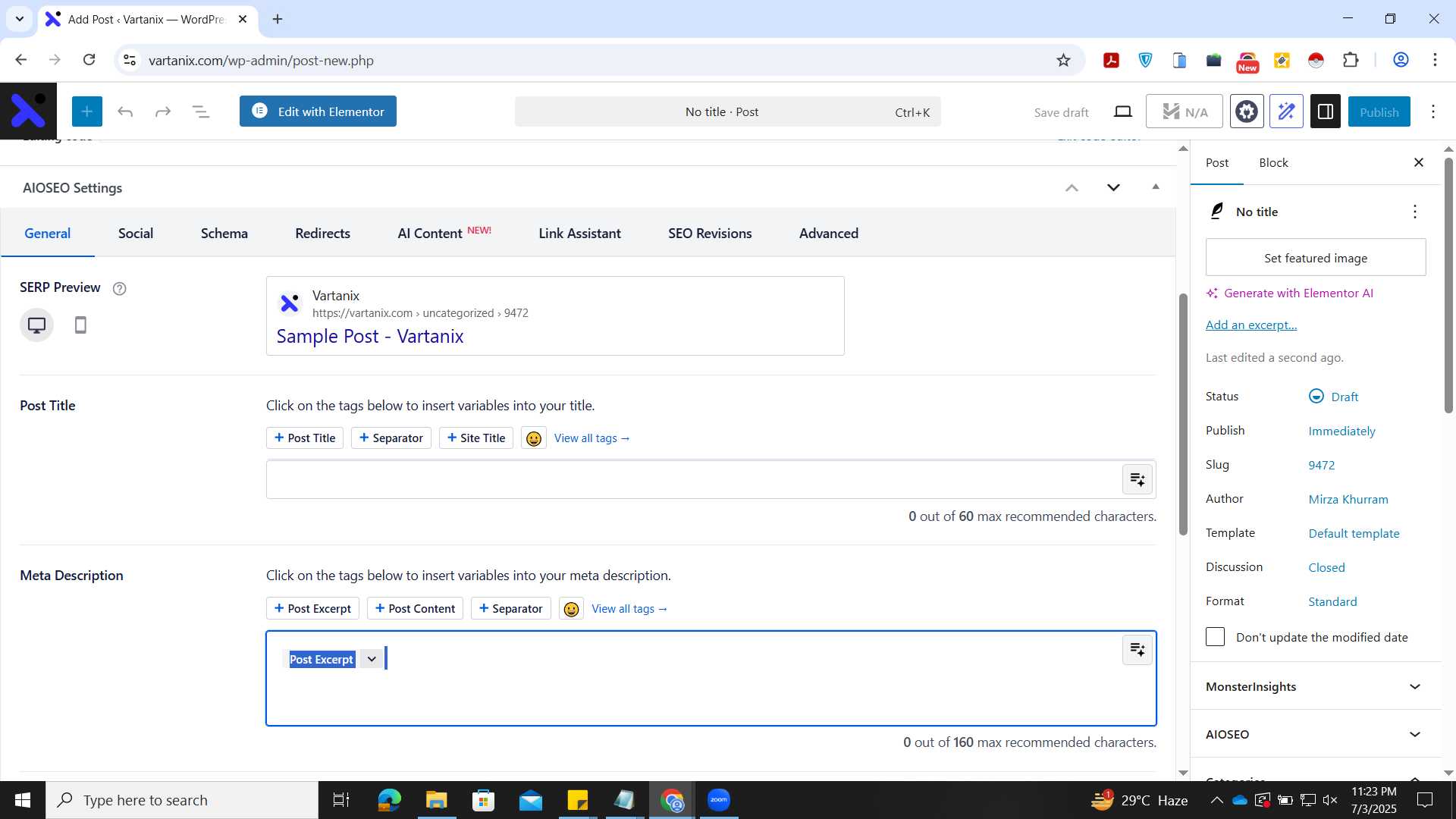Open the No title actions three-dot menu

pos(1414,212)
